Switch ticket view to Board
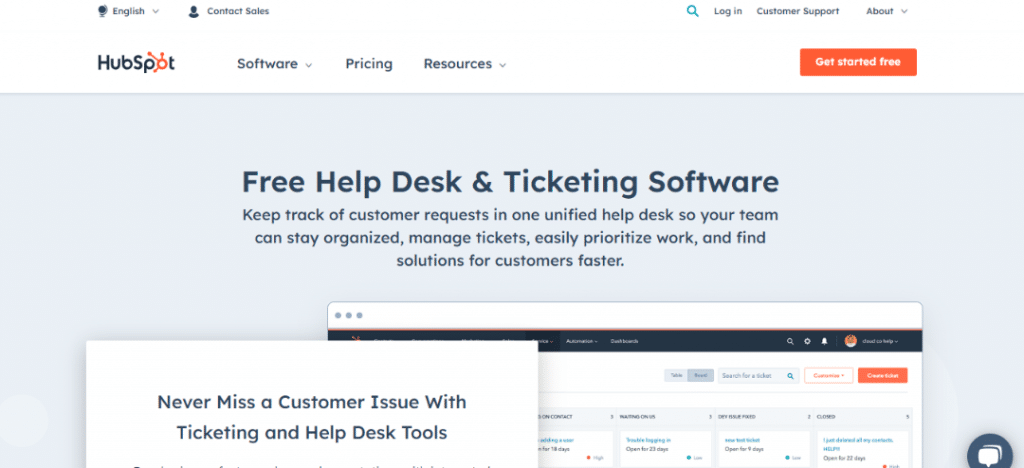 [700, 375]
